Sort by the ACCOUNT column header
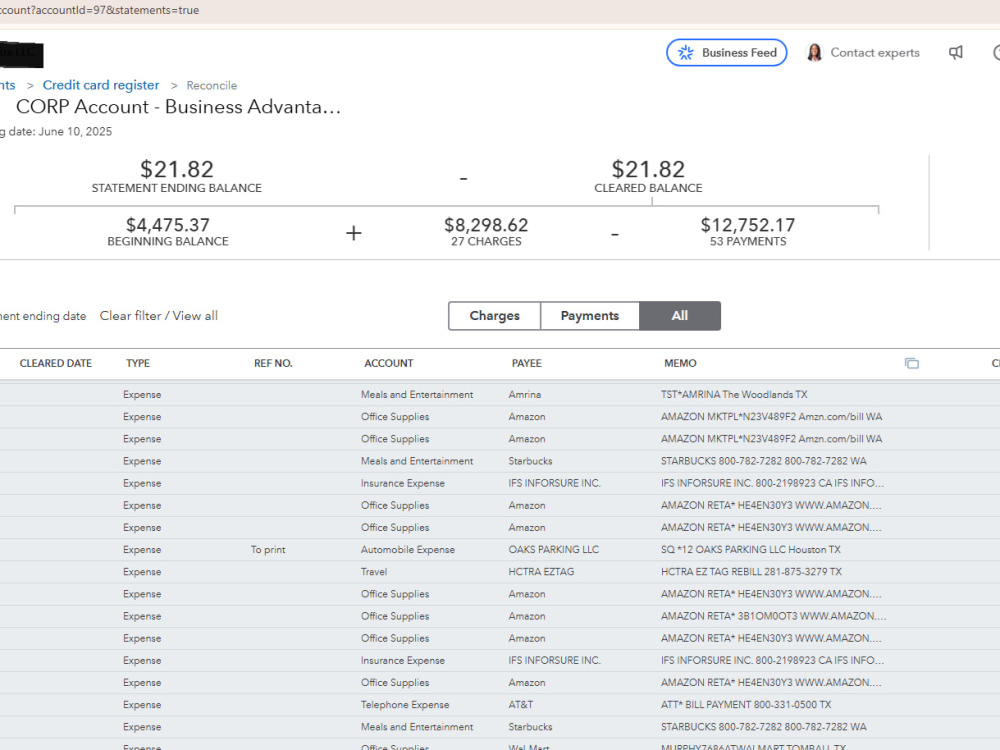 [x=388, y=364]
